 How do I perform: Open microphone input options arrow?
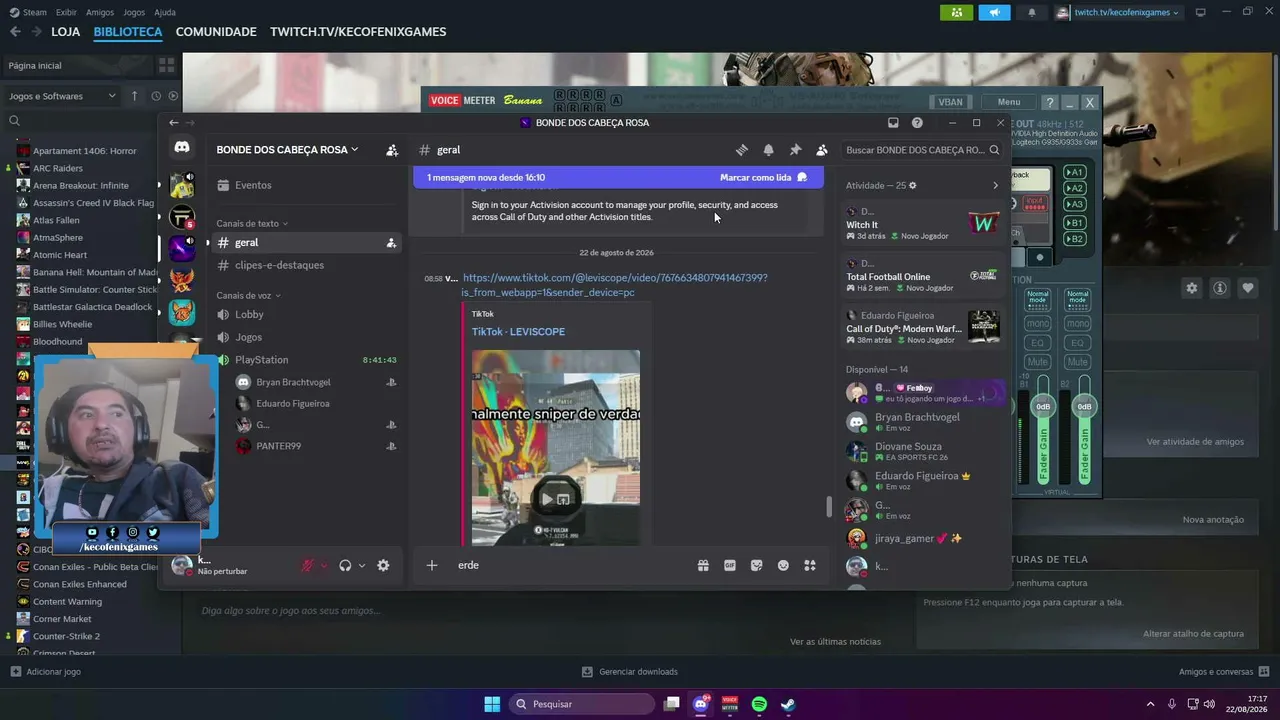[x=324, y=566]
